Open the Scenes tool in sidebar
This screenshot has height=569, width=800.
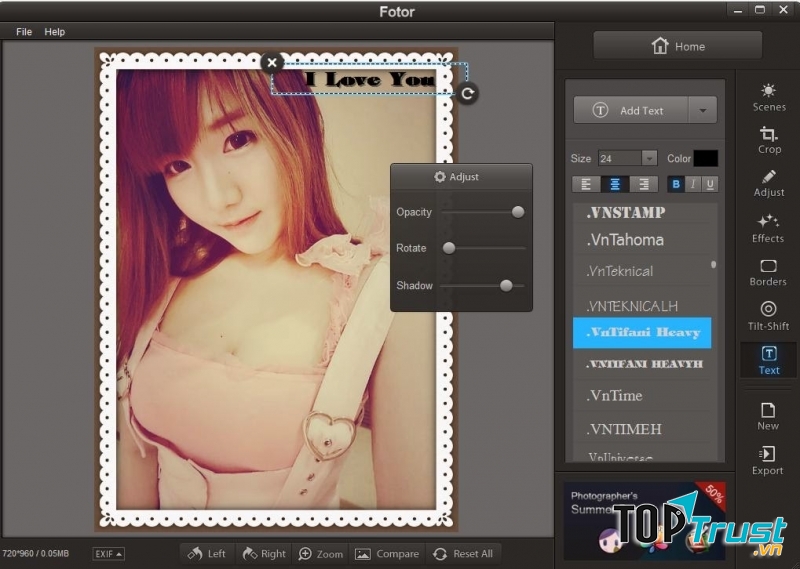click(768, 96)
